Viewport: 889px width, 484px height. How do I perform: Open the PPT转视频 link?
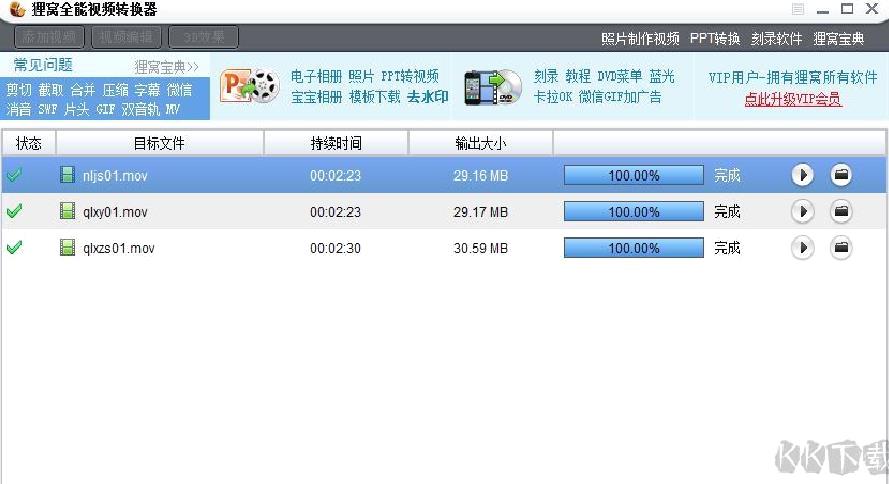coord(410,77)
